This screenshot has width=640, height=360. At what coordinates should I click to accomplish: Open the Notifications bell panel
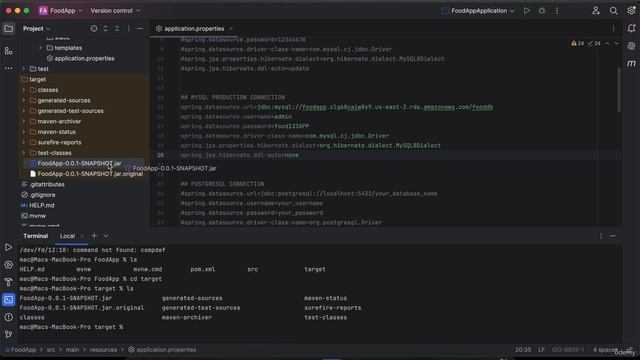[x=631, y=29]
